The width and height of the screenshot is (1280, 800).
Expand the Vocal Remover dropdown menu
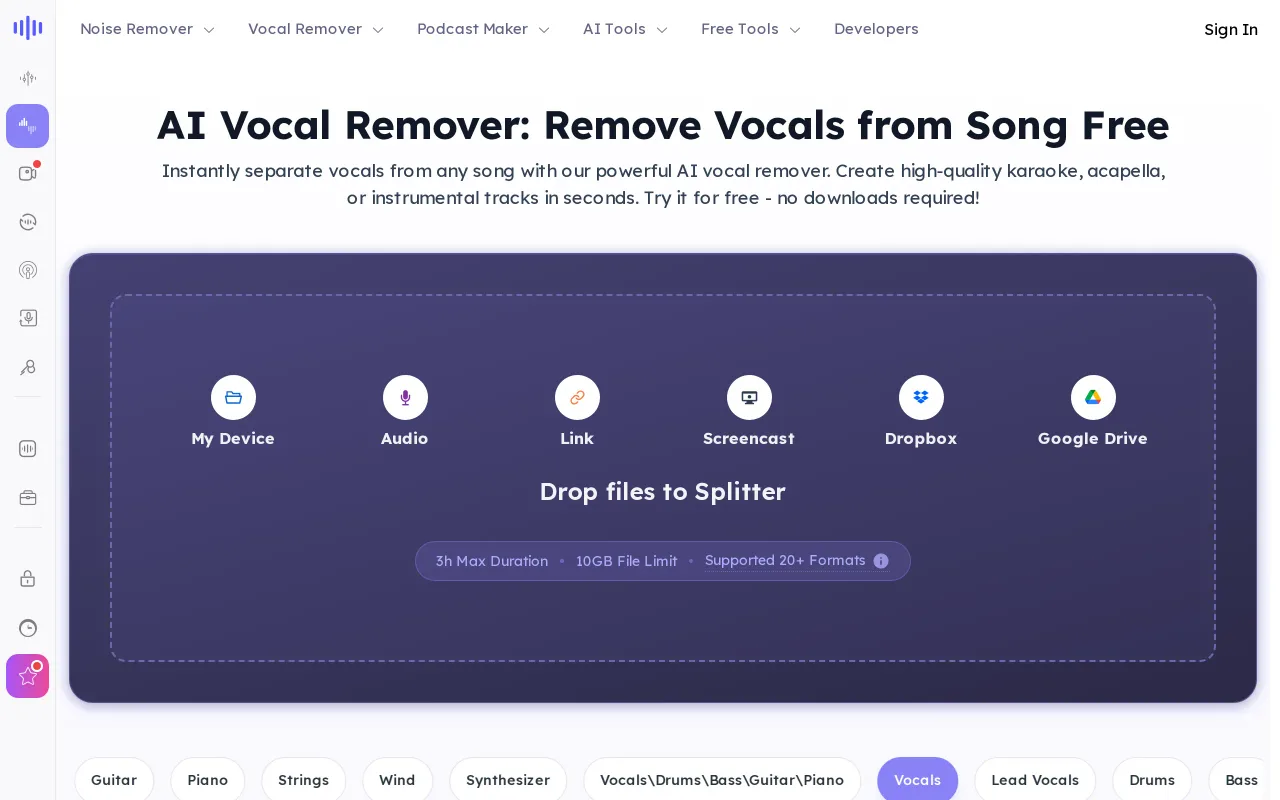click(x=316, y=29)
